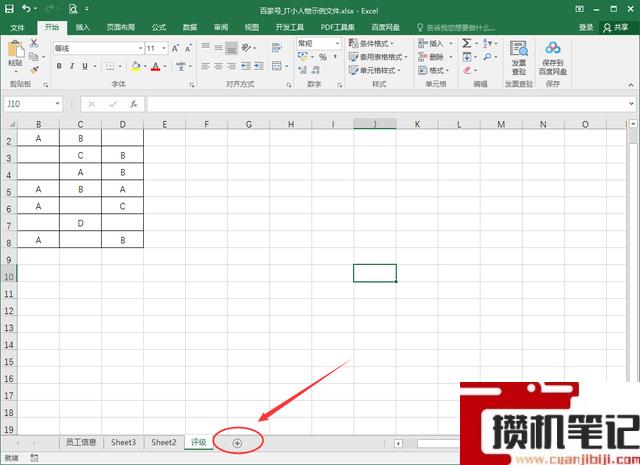Click the Paste (粘贴) clipboard icon
The height and width of the screenshot is (465, 640).
pos(16,50)
